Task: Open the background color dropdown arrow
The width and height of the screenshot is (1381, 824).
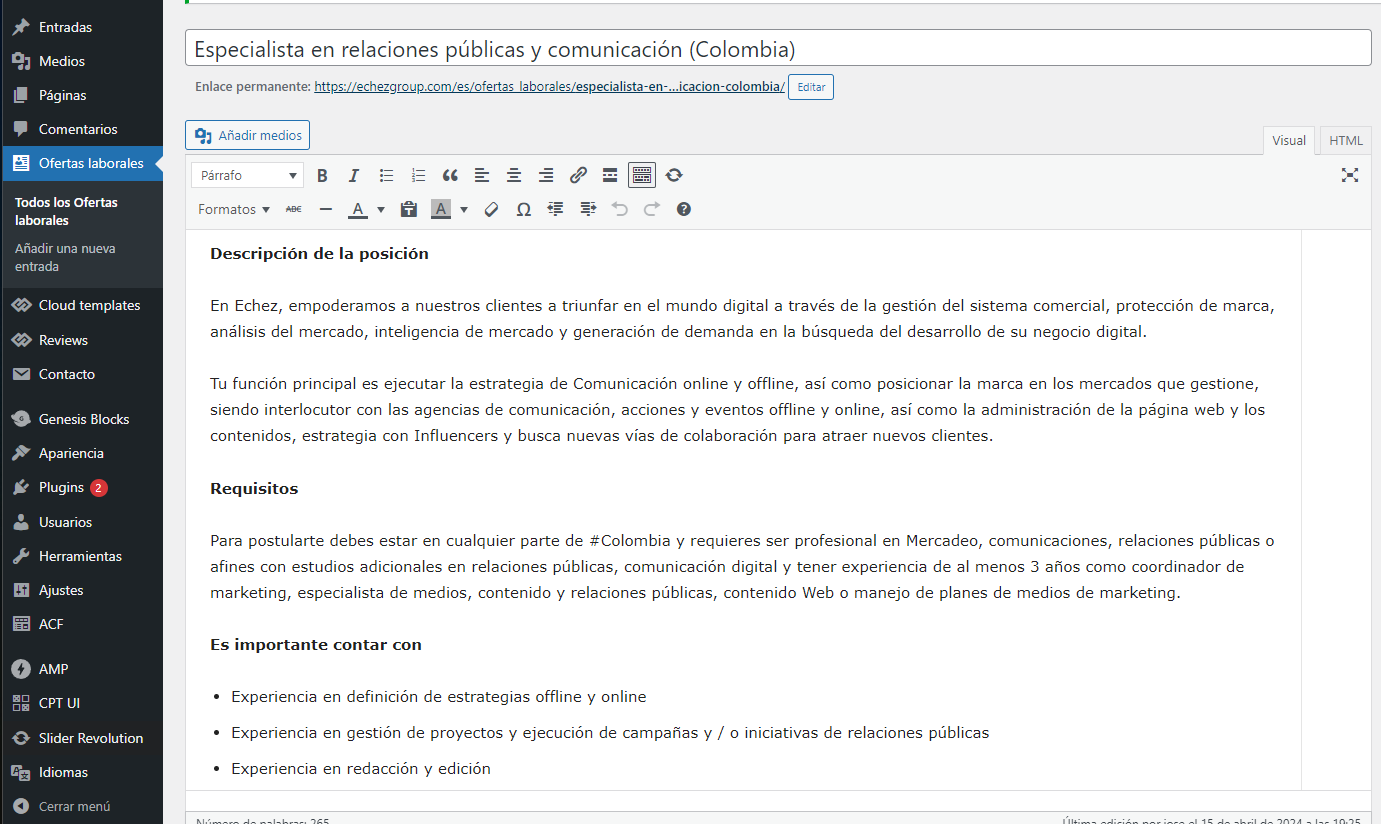Action: click(x=464, y=209)
